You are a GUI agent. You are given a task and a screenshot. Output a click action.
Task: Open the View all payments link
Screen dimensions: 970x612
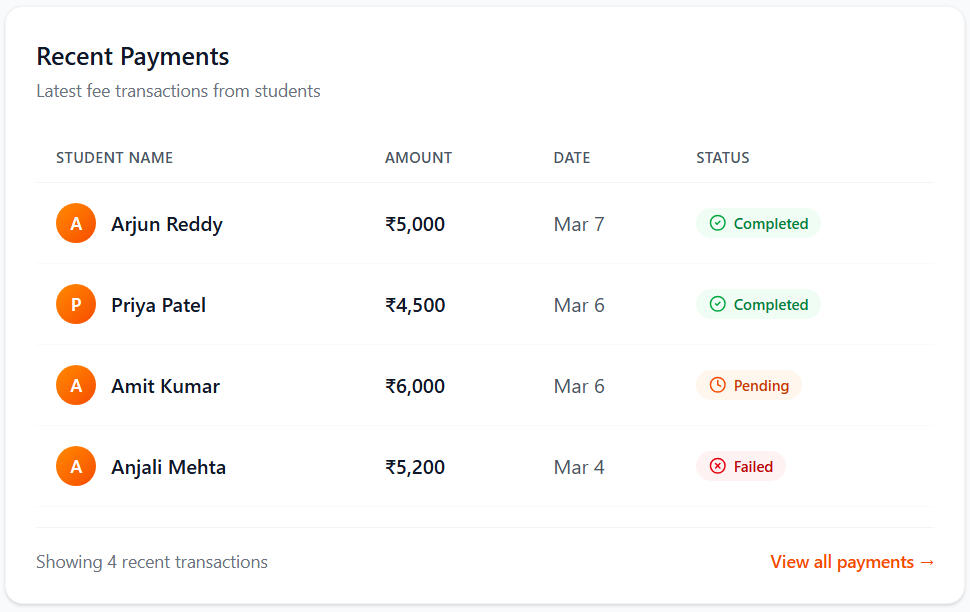coord(852,562)
